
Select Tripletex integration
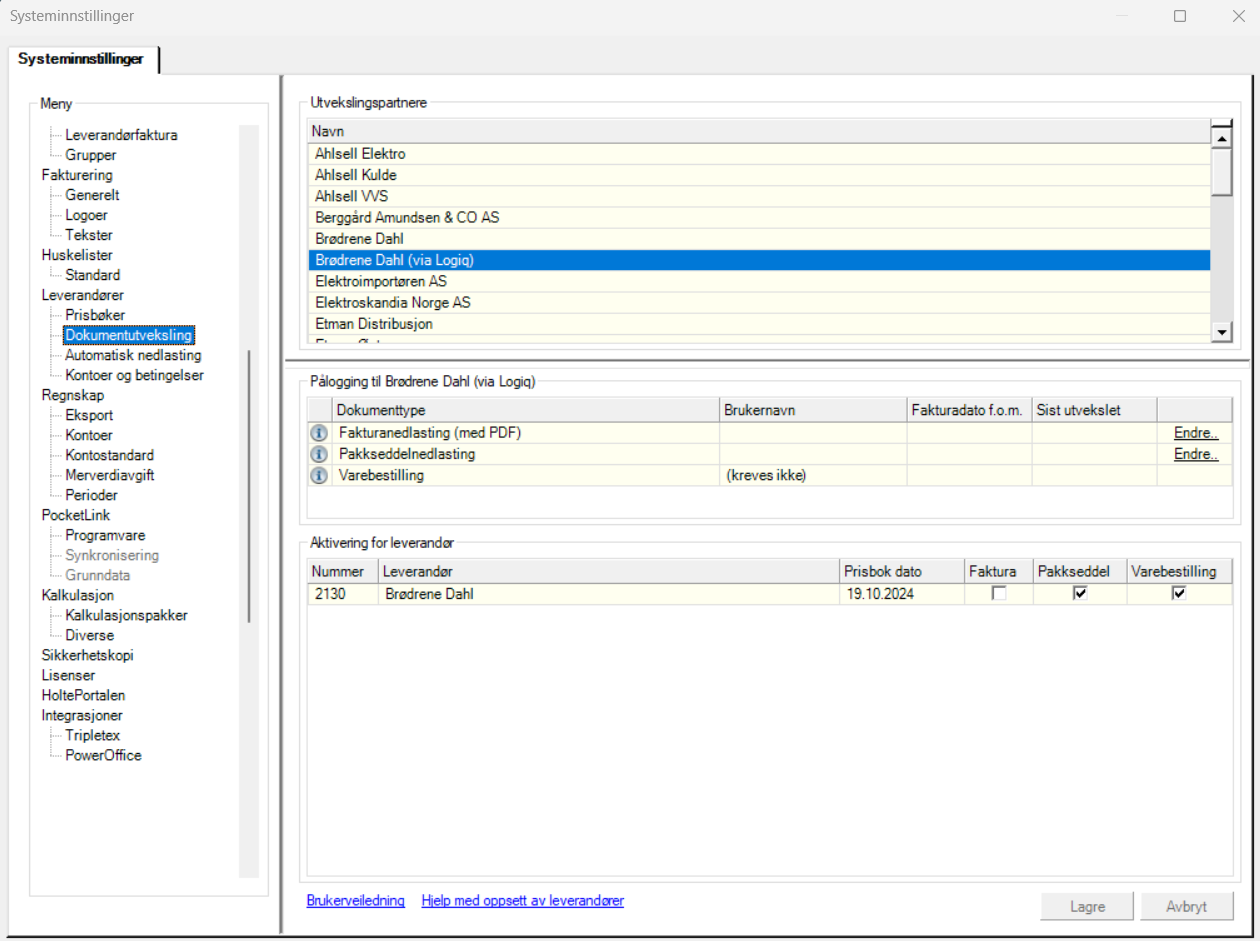pos(93,735)
